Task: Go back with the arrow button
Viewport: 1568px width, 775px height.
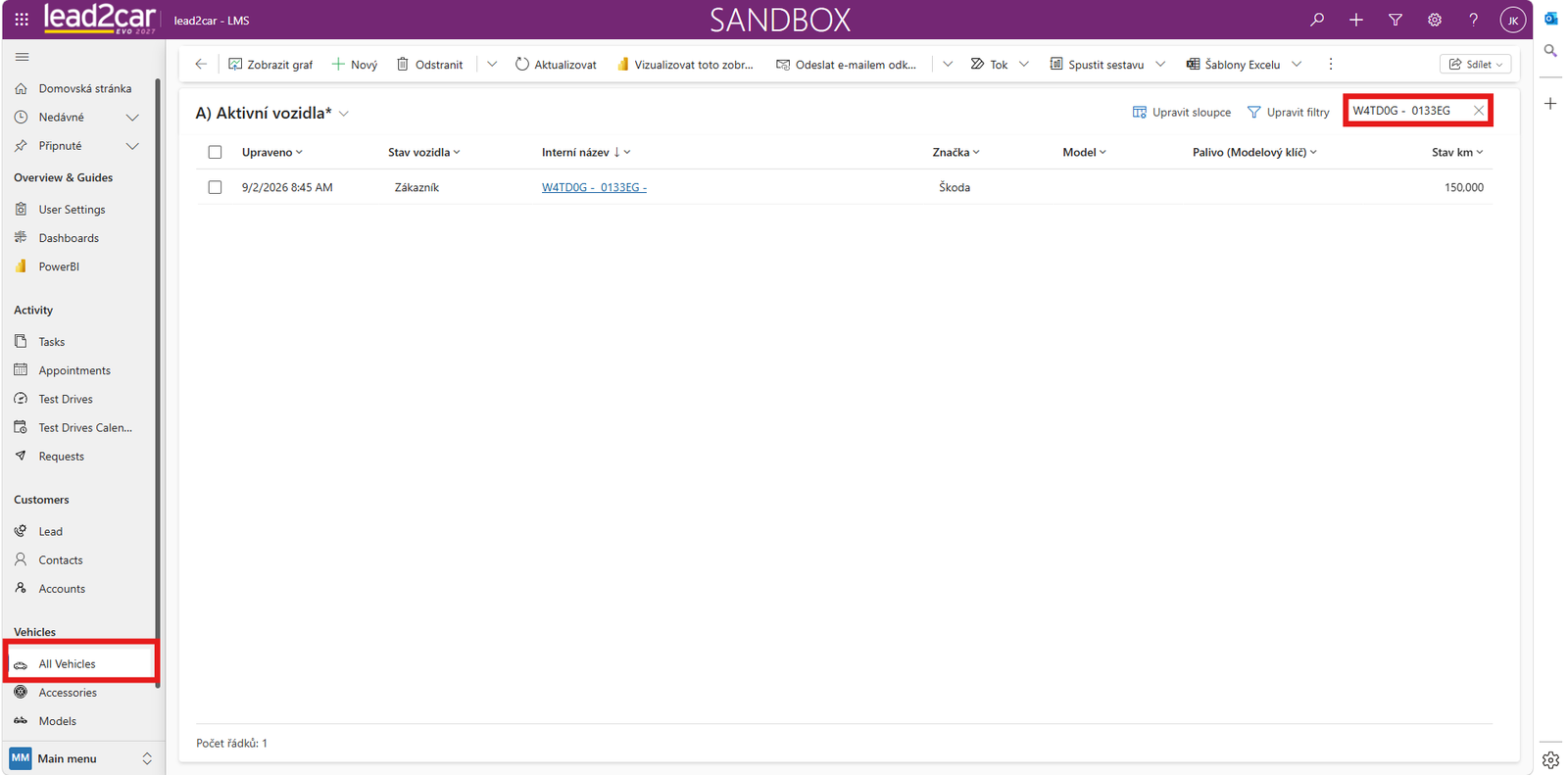Action: tap(201, 65)
